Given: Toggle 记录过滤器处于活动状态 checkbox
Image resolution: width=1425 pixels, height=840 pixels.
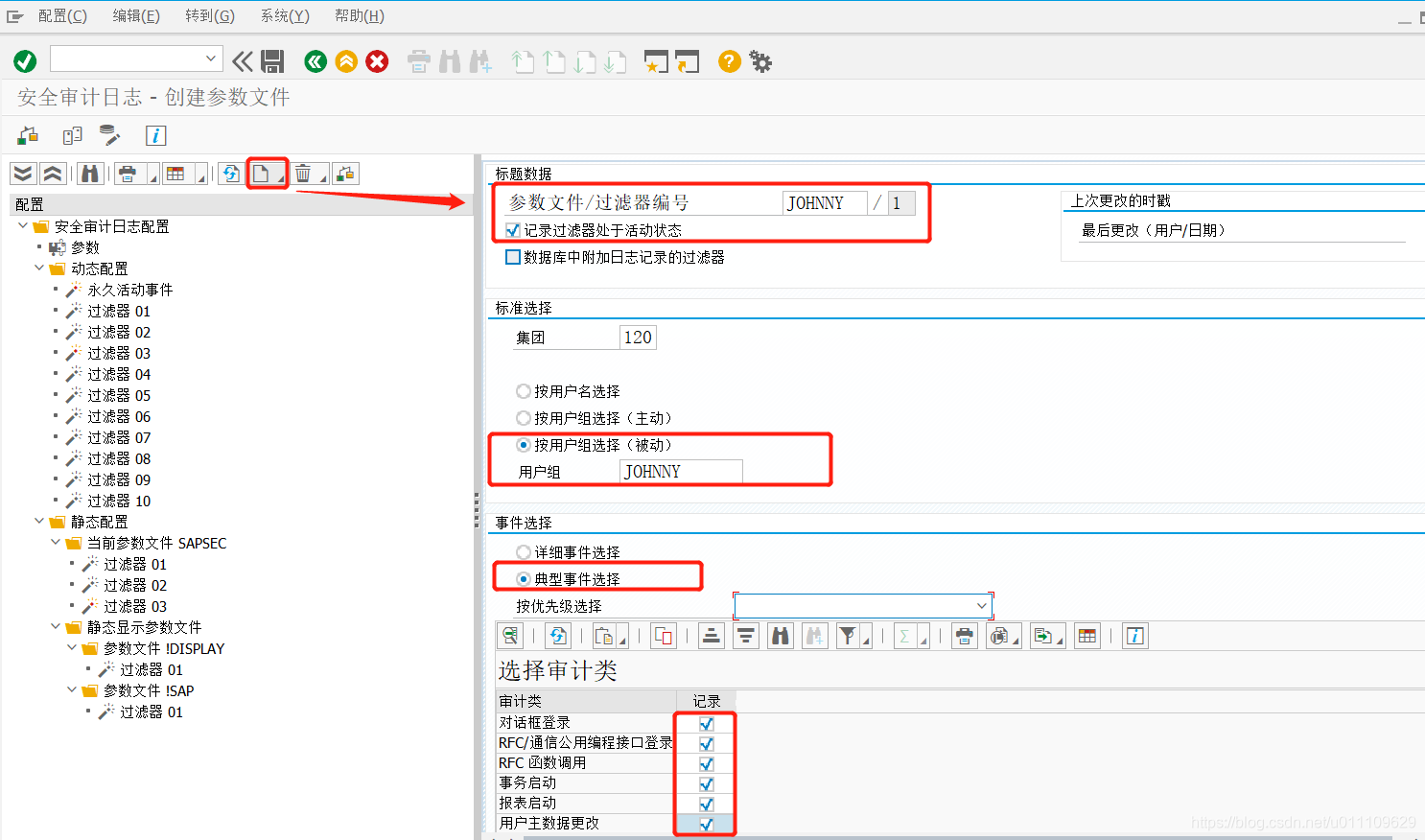Looking at the screenshot, I should point(513,230).
